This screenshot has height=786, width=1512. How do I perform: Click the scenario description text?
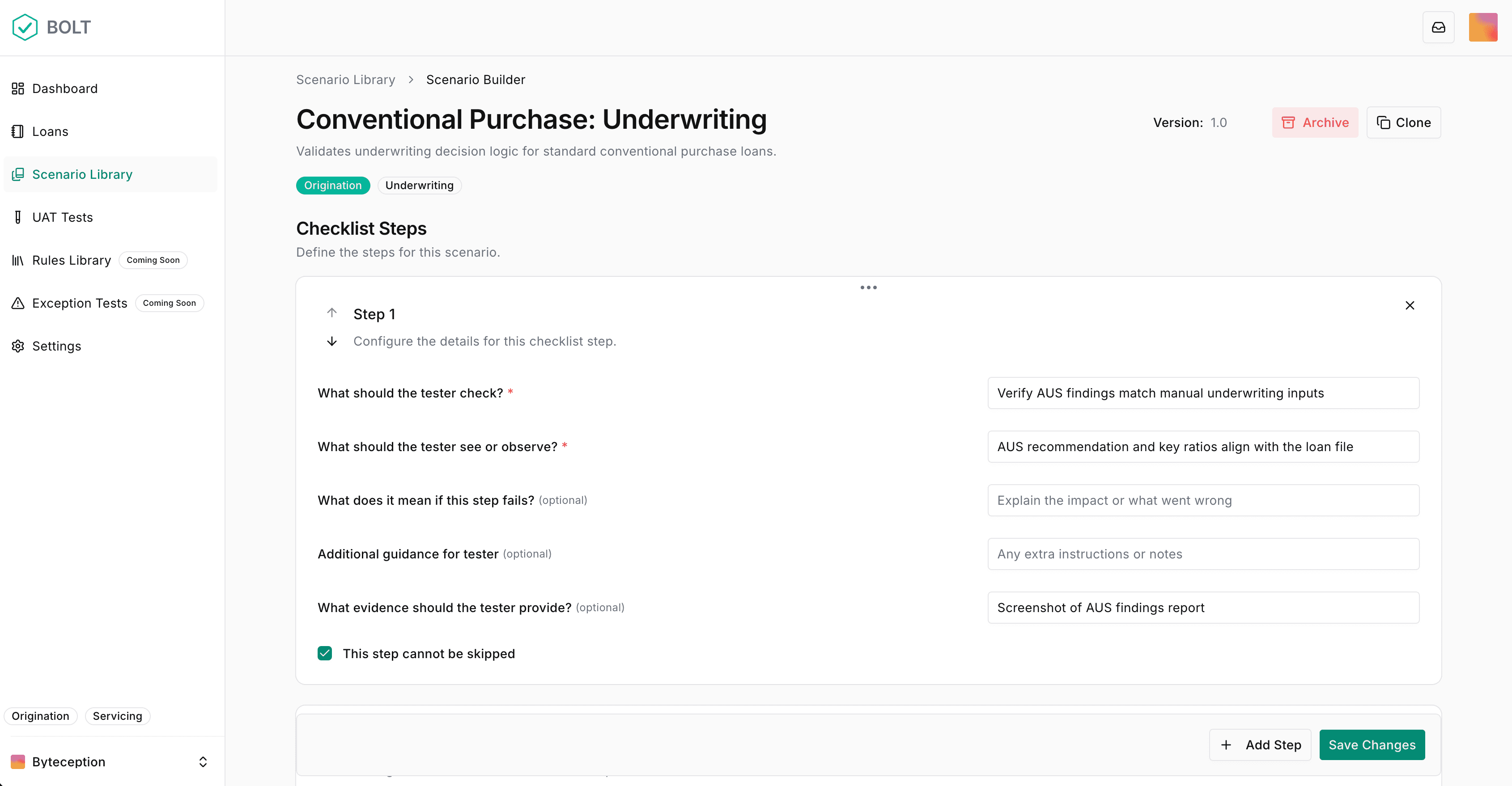pyautogui.click(x=536, y=151)
